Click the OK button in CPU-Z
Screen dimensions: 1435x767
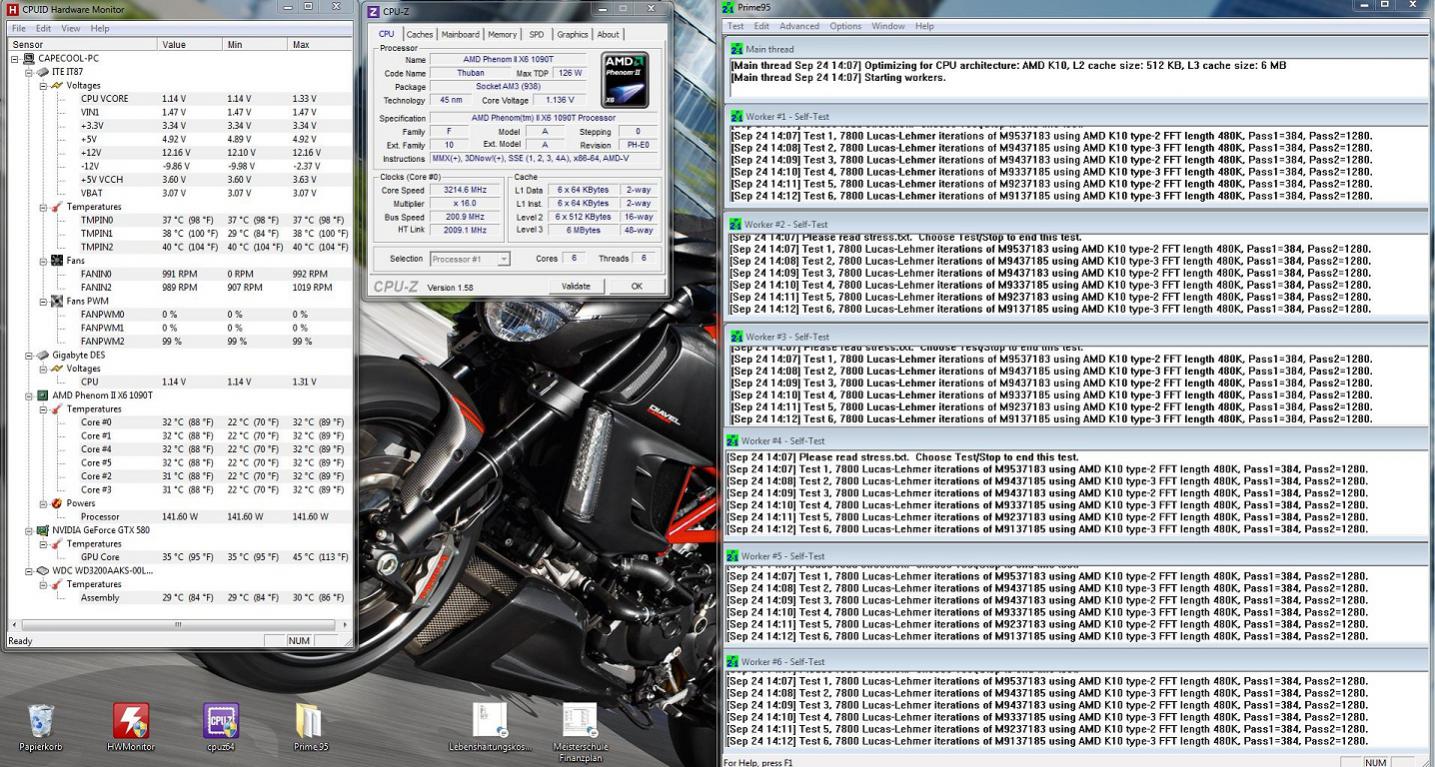point(637,286)
